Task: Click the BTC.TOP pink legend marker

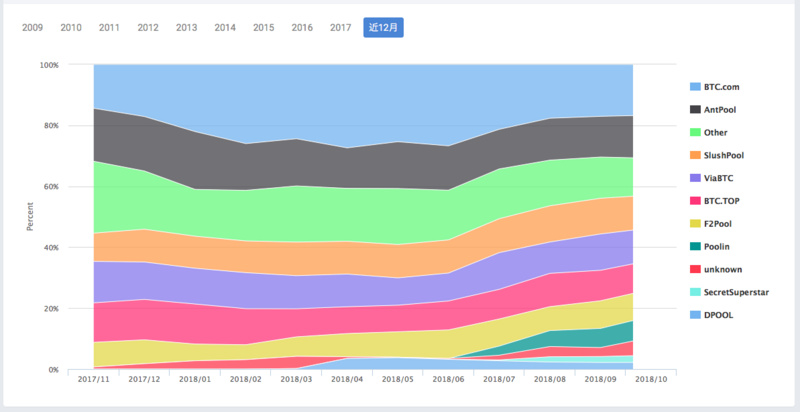Action: (x=696, y=201)
